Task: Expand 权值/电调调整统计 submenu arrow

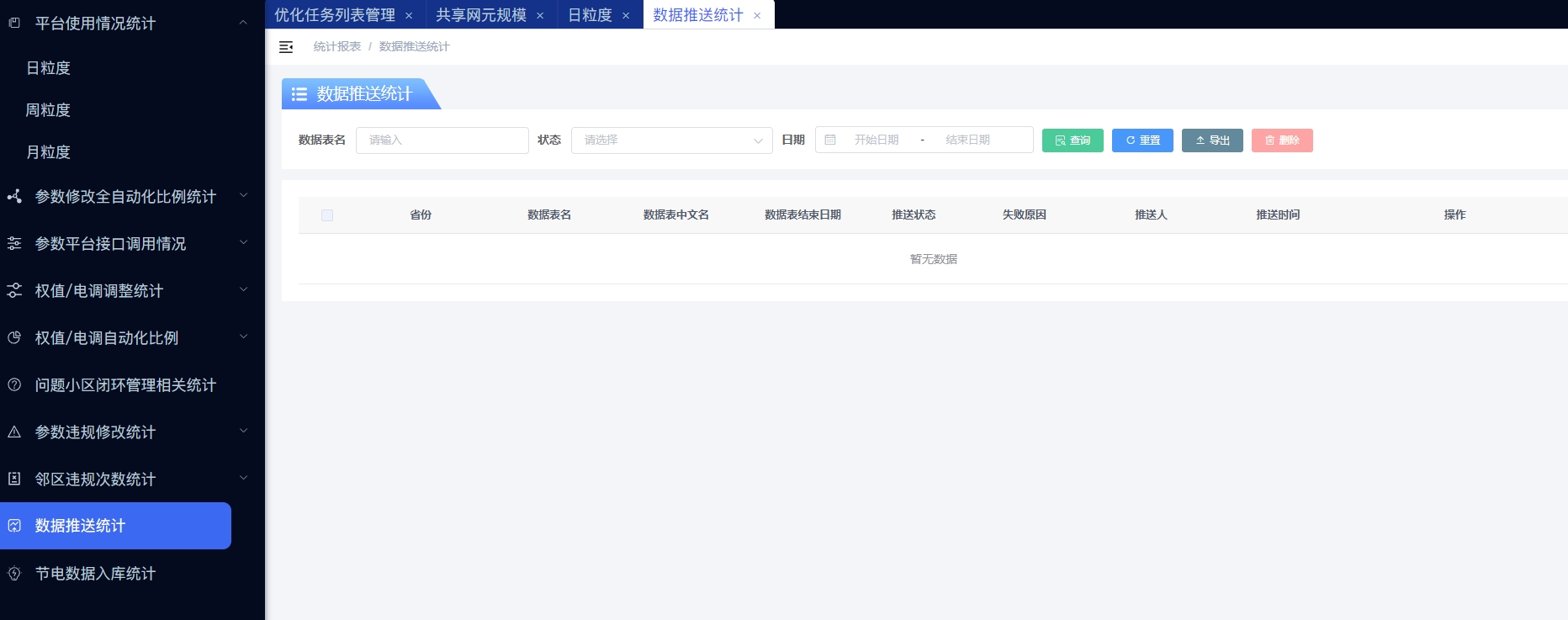Action: tap(244, 289)
